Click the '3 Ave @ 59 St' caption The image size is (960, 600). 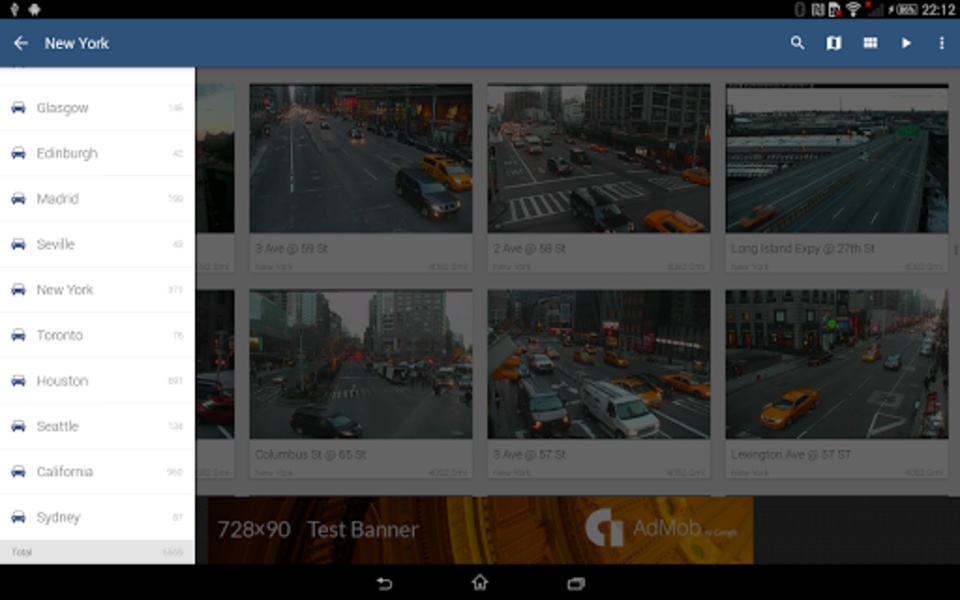point(291,249)
